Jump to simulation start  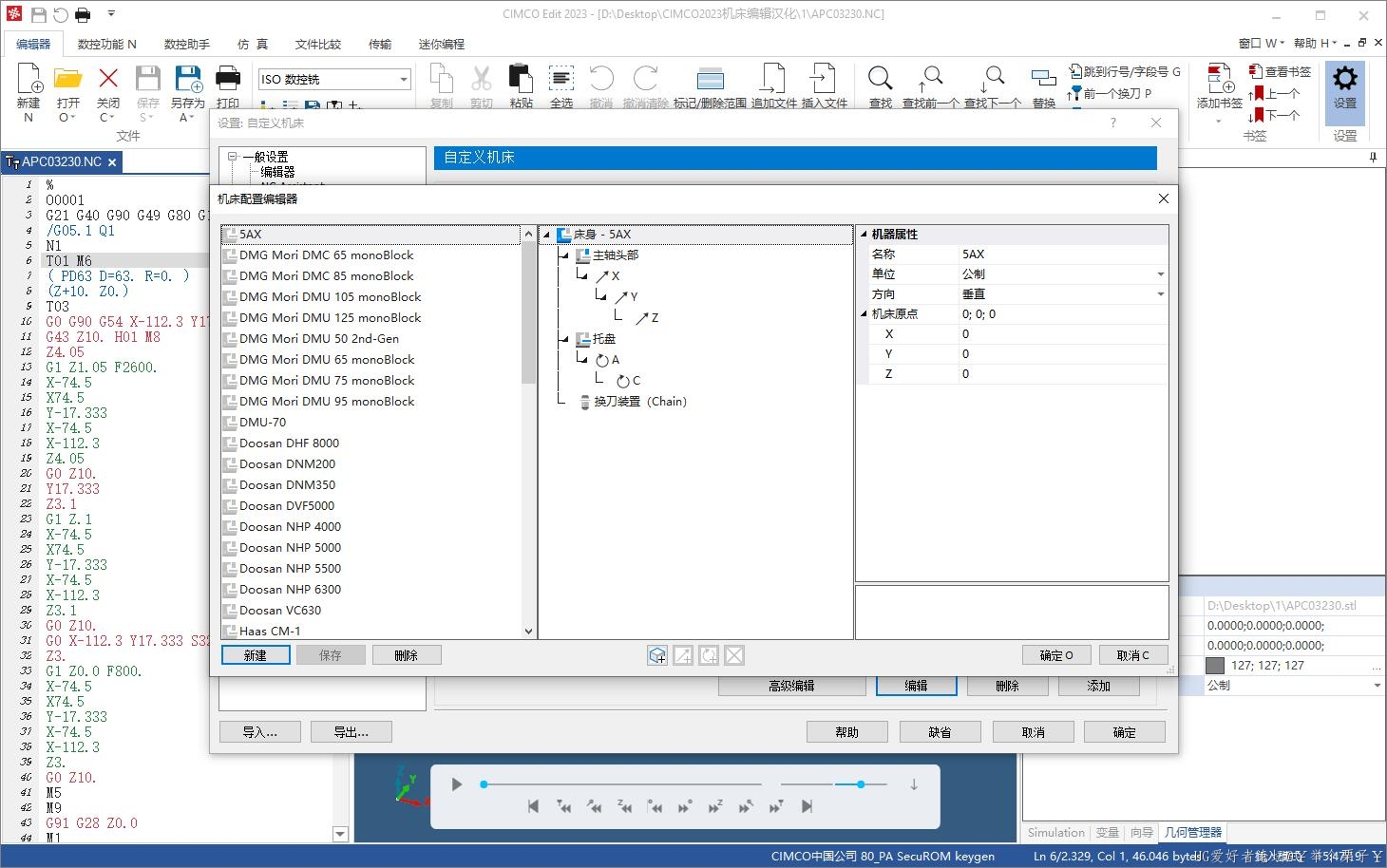533,806
